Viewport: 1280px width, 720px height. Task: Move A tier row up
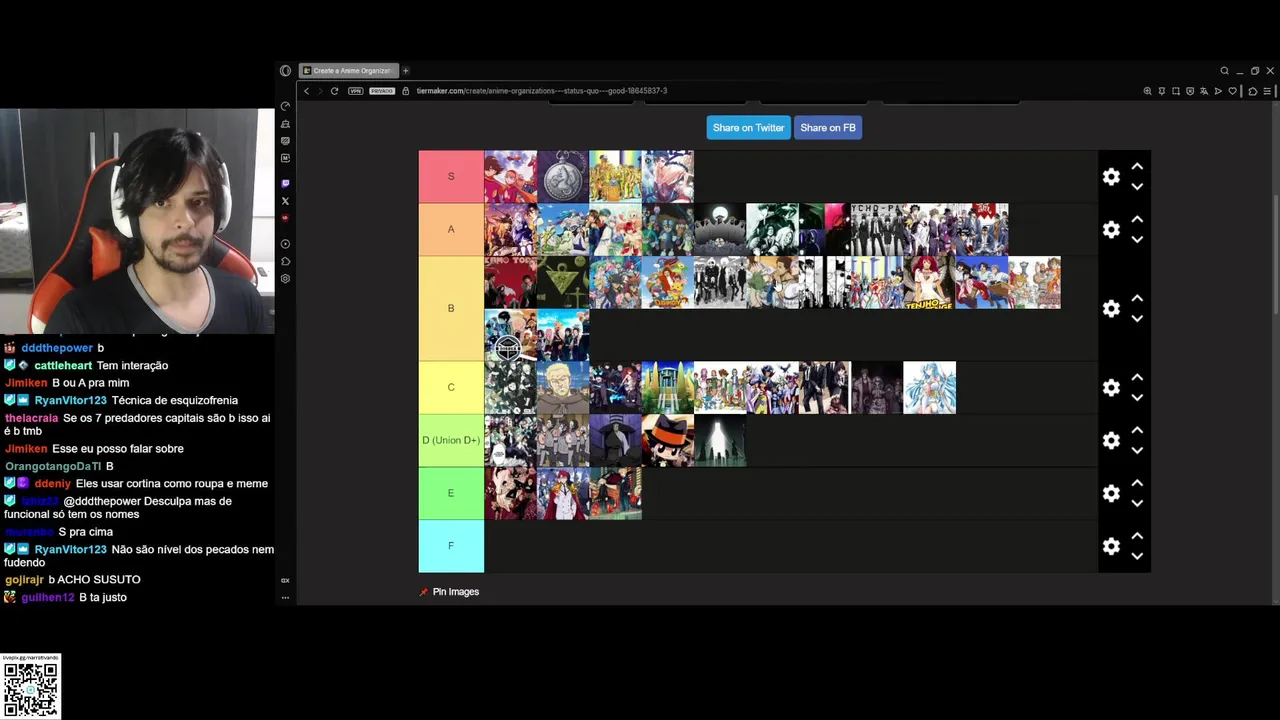(x=1137, y=219)
